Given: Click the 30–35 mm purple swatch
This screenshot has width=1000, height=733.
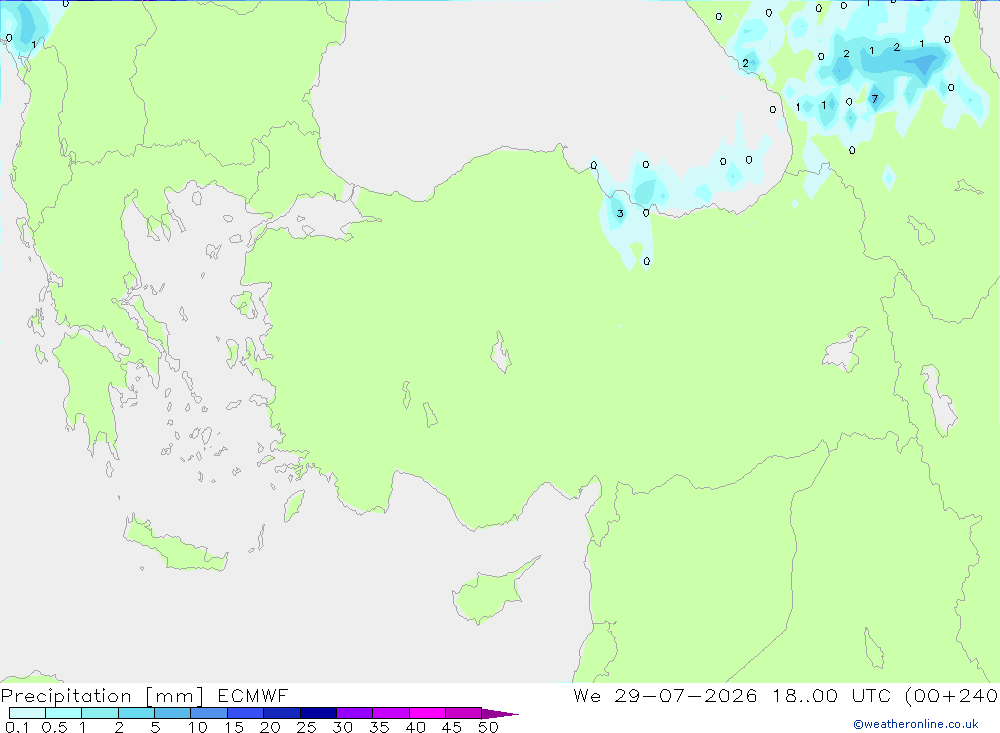Looking at the screenshot, I should point(355,713).
